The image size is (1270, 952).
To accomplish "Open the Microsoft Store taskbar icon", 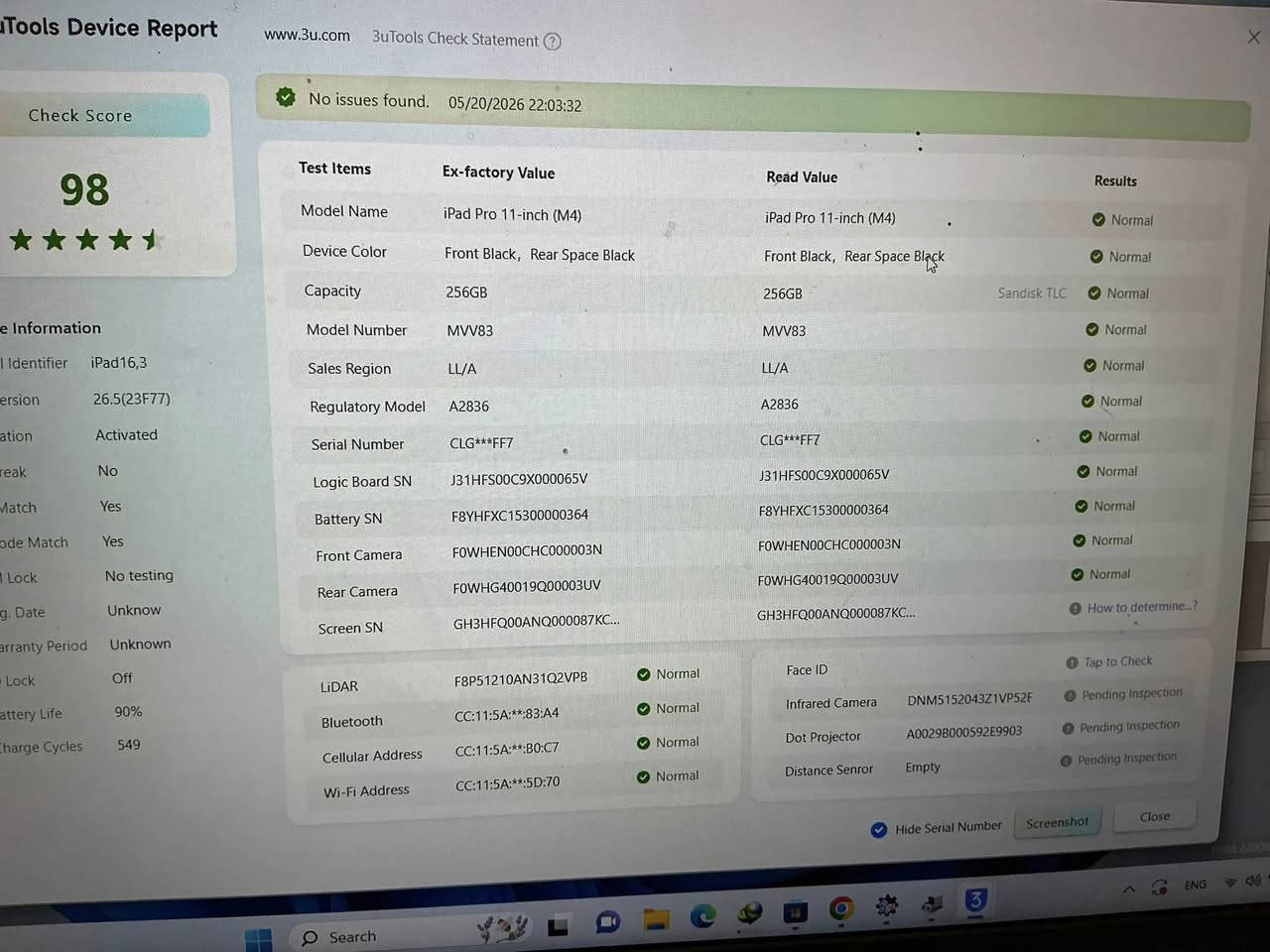I will coord(796,912).
